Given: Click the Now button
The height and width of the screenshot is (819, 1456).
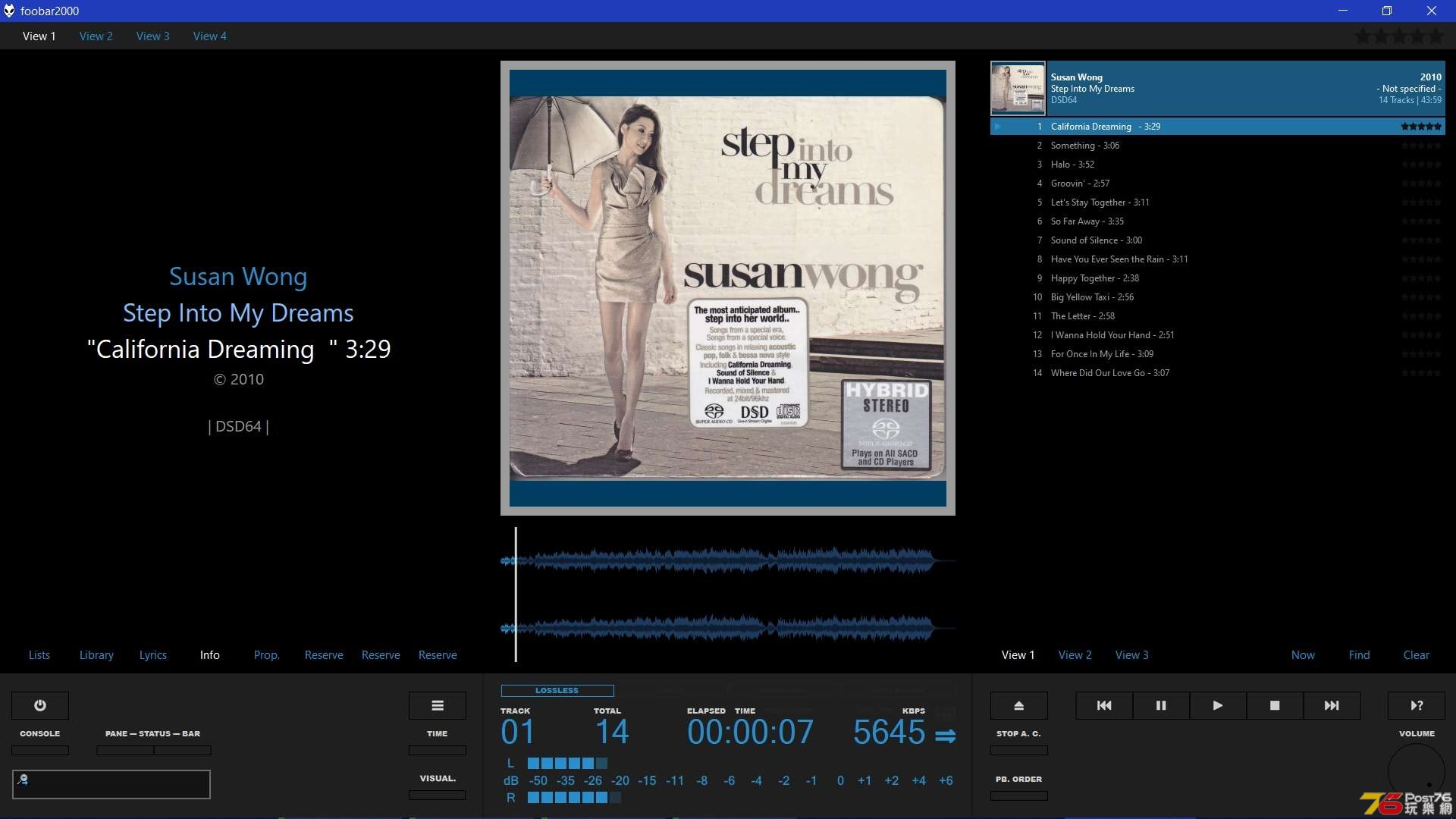Looking at the screenshot, I should coord(1304,655).
